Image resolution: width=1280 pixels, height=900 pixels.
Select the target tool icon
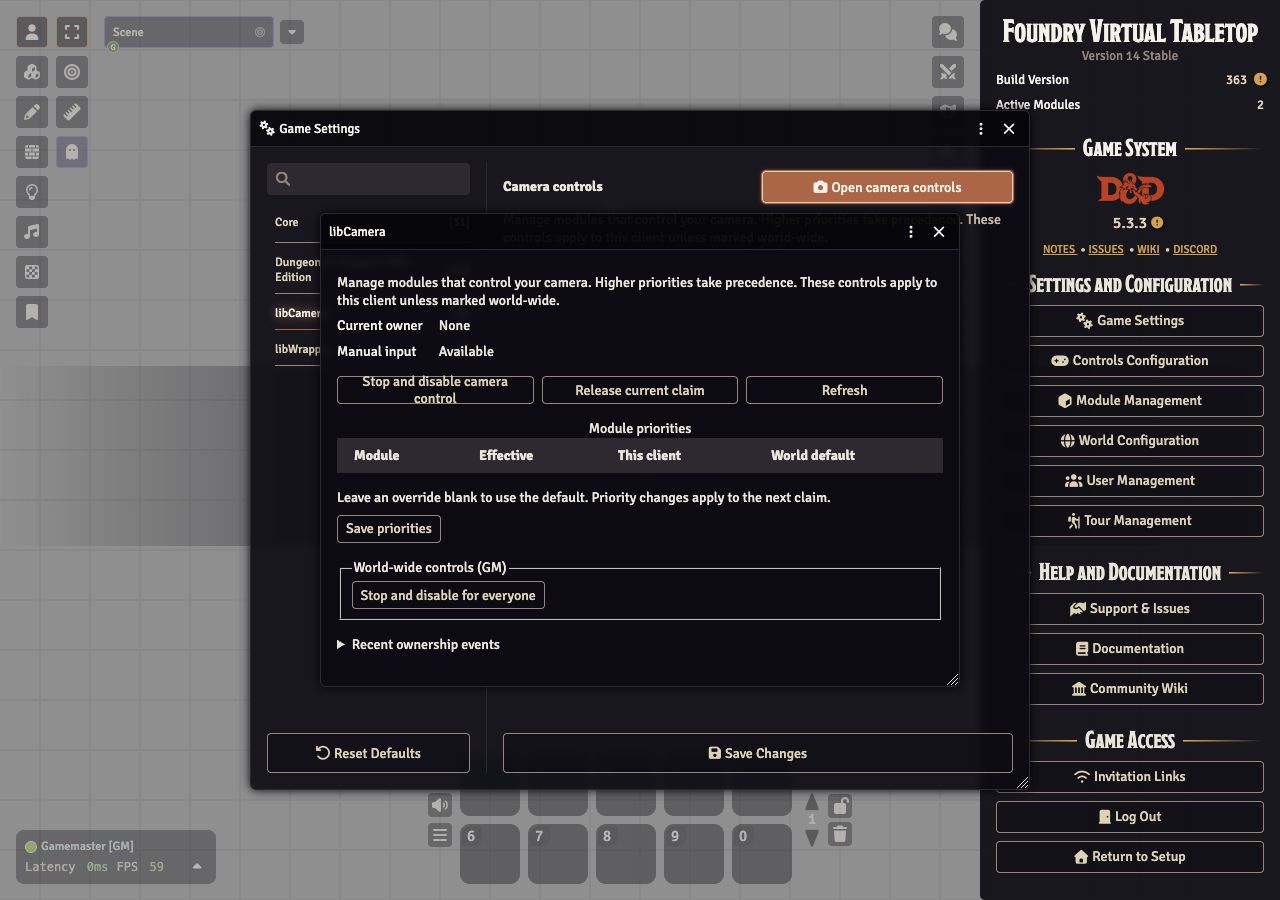click(72, 72)
